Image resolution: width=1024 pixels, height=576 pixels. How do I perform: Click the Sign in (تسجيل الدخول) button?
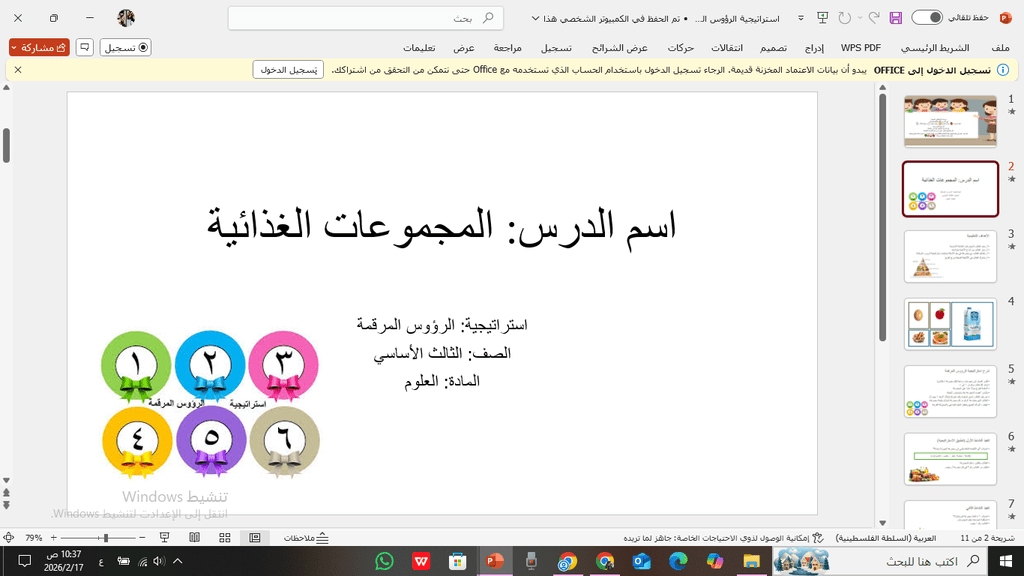pos(288,70)
